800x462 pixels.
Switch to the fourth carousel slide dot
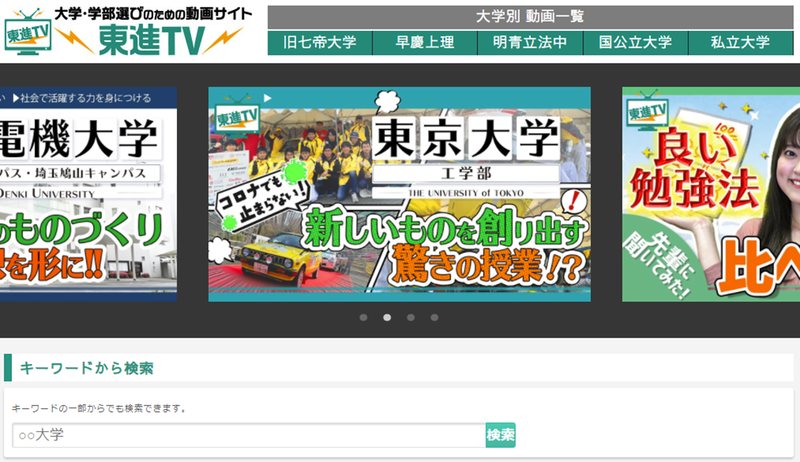435,317
